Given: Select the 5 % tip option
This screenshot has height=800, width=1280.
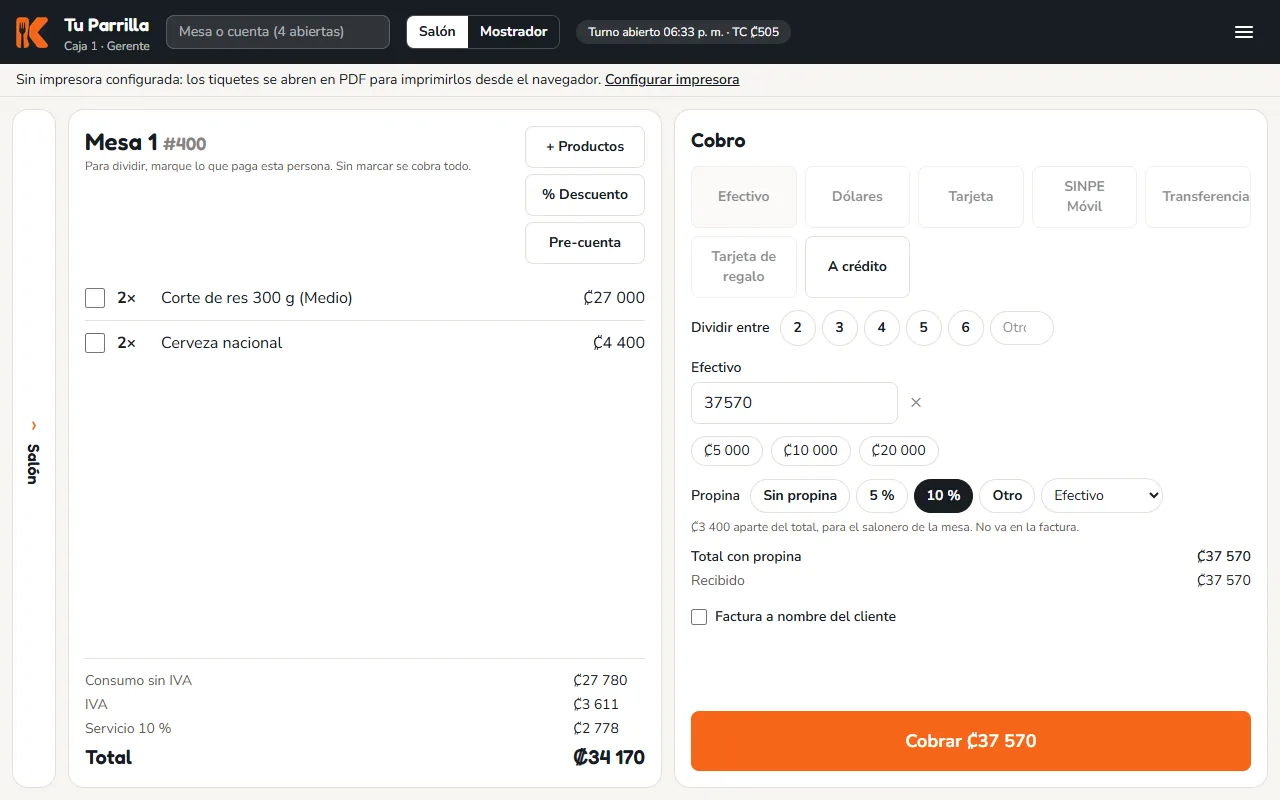Looking at the screenshot, I should click(x=882, y=495).
